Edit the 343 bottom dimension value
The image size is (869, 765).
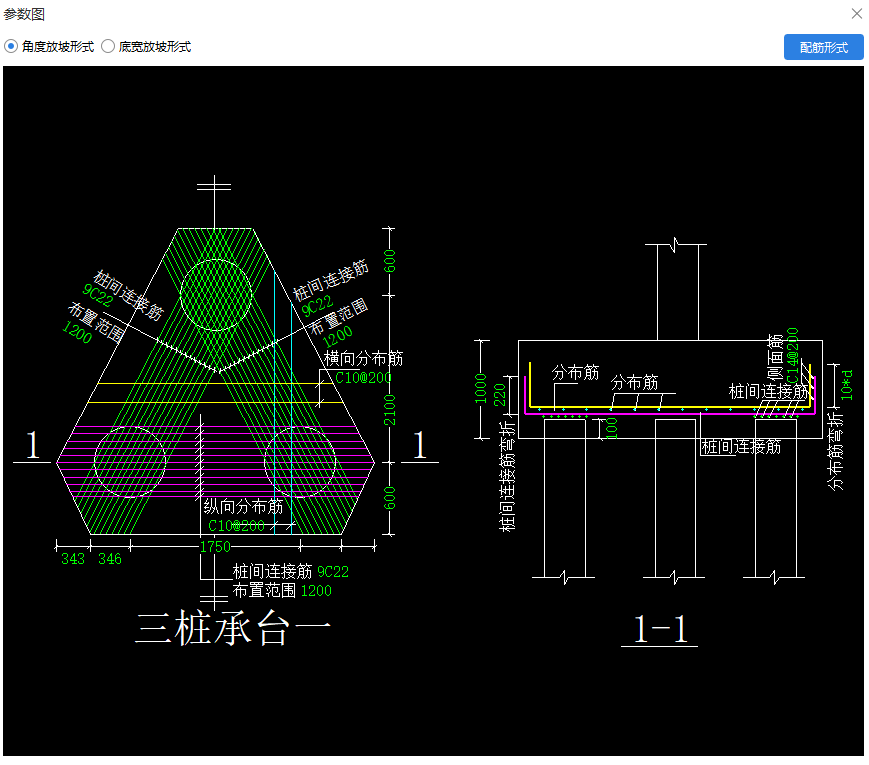pyautogui.click(x=73, y=559)
